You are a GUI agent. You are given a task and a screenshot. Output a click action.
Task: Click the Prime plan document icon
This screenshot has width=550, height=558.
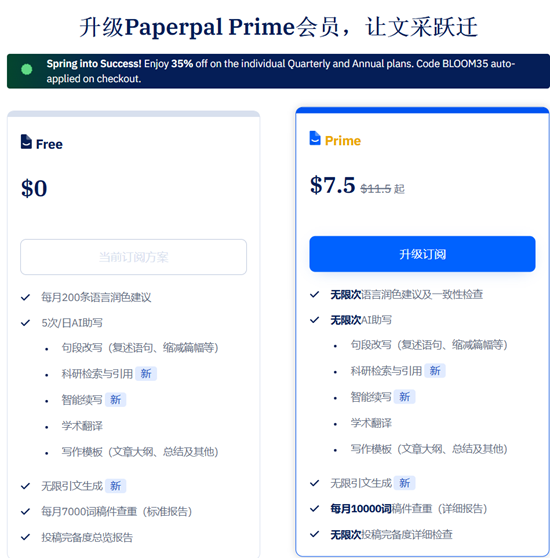(315, 138)
